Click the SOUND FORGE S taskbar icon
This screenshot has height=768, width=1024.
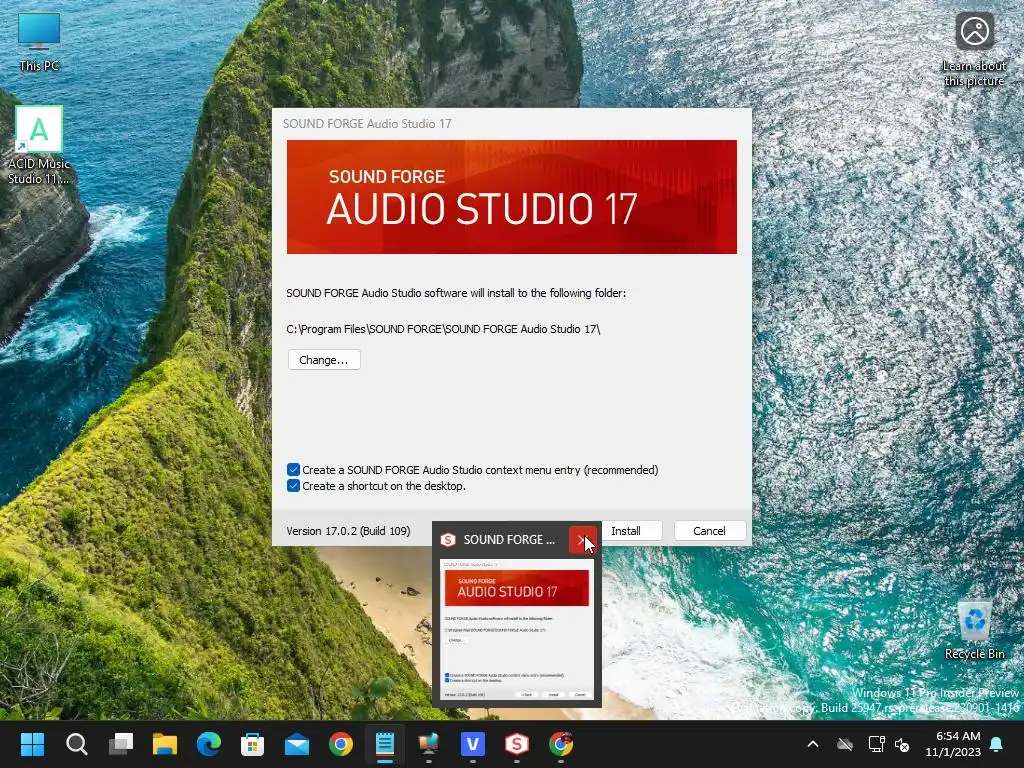coord(517,744)
